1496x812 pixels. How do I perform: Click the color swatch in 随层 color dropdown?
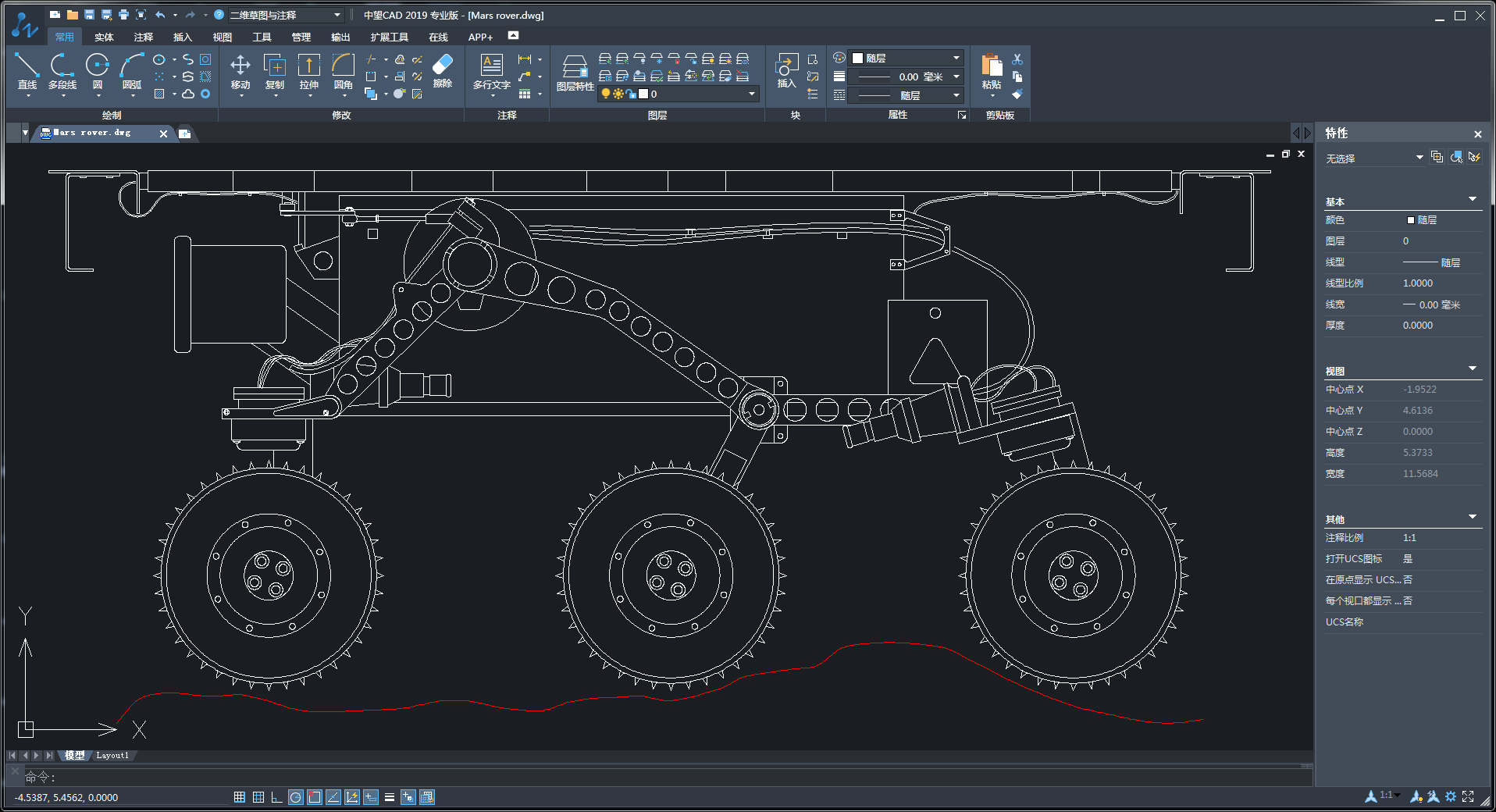(857, 58)
